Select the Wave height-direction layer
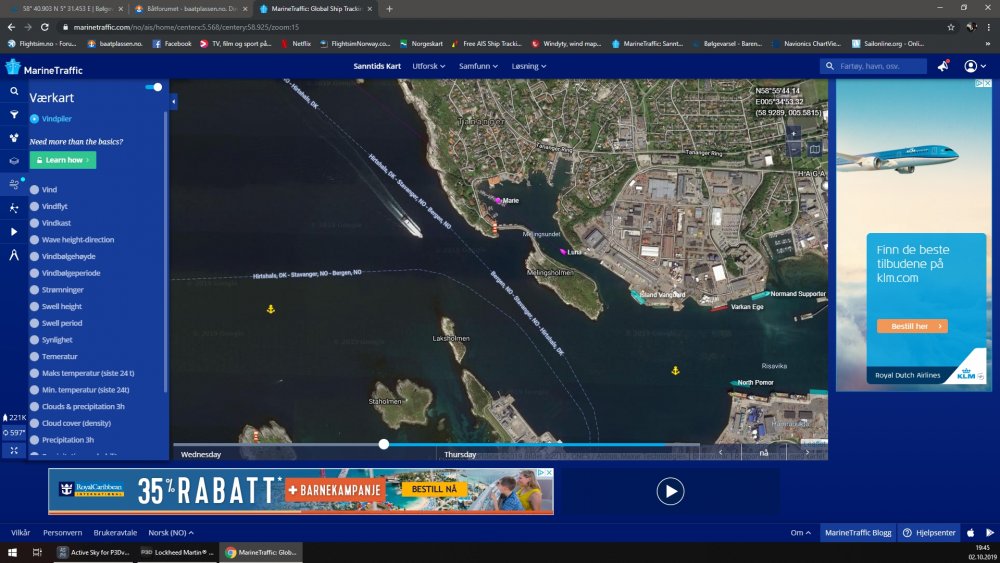 click(34, 240)
